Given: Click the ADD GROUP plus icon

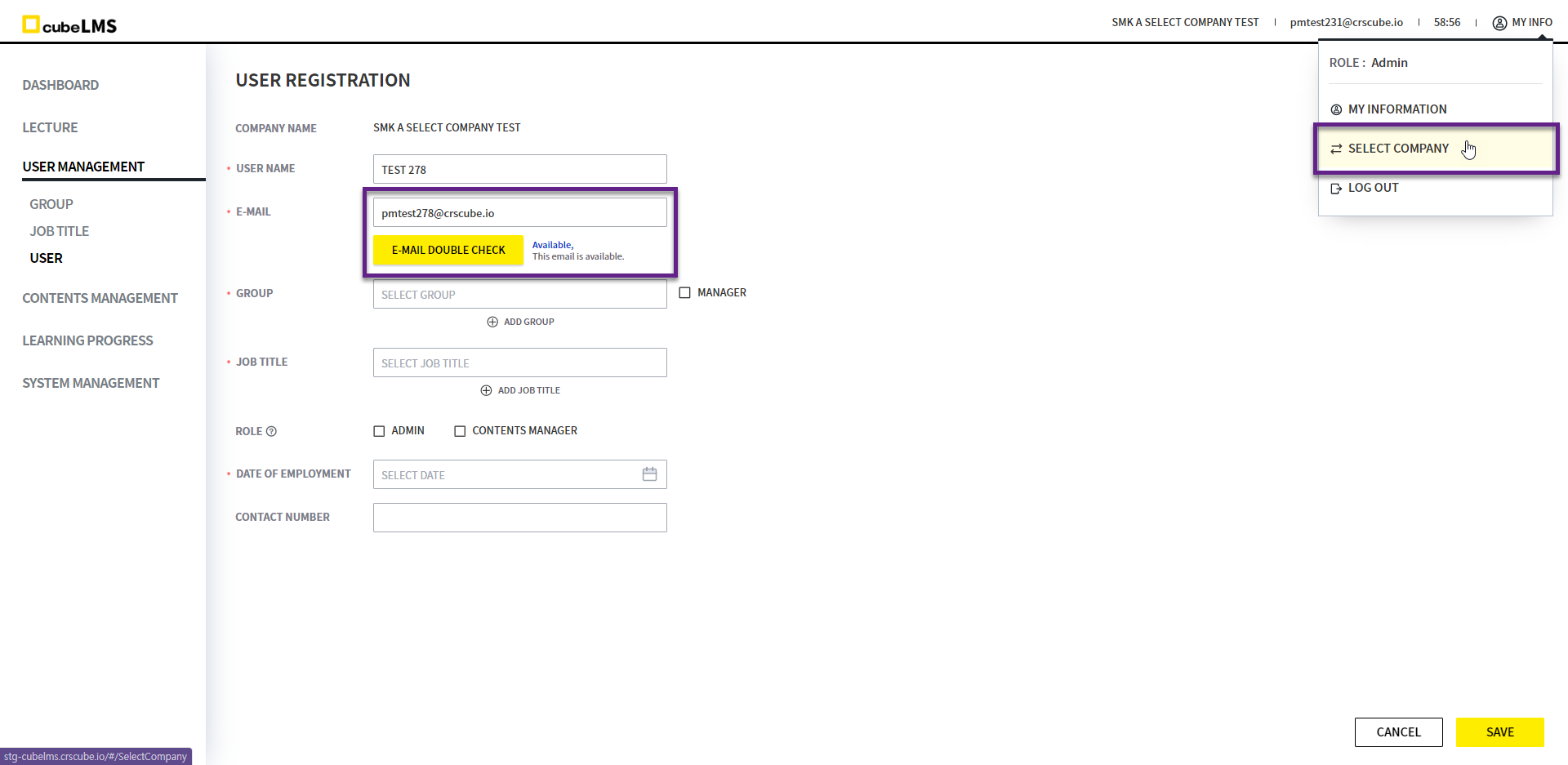Looking at the screenshot, I should [x=492, y=322].
